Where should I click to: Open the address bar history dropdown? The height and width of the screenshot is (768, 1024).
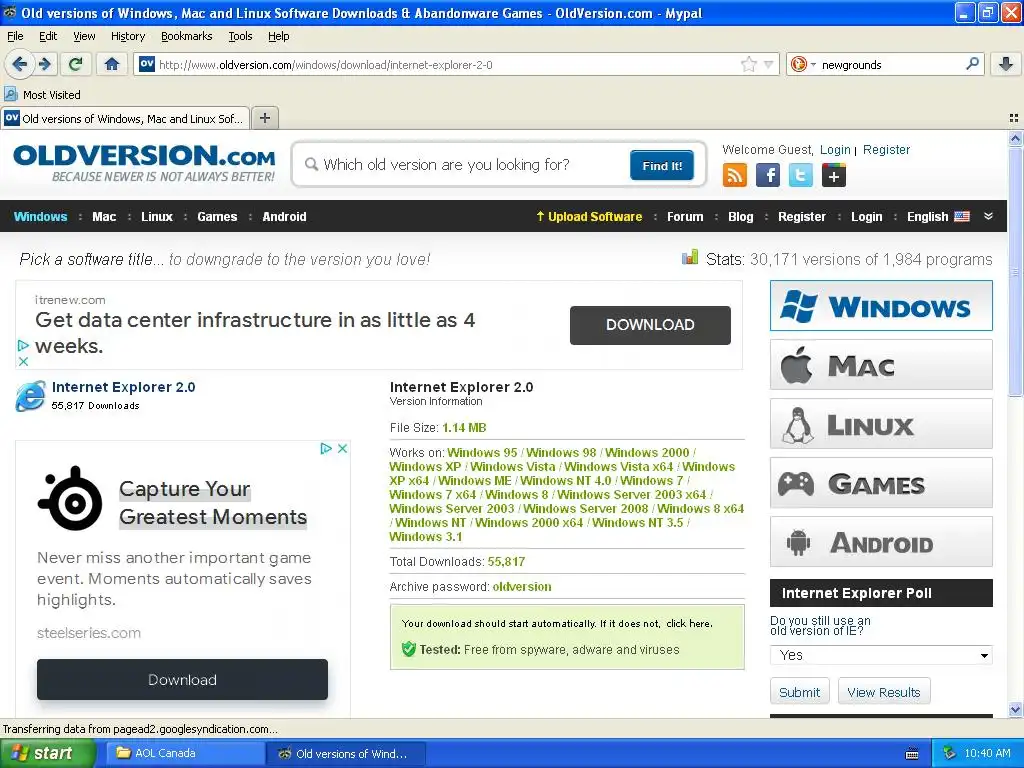(769, 64)
